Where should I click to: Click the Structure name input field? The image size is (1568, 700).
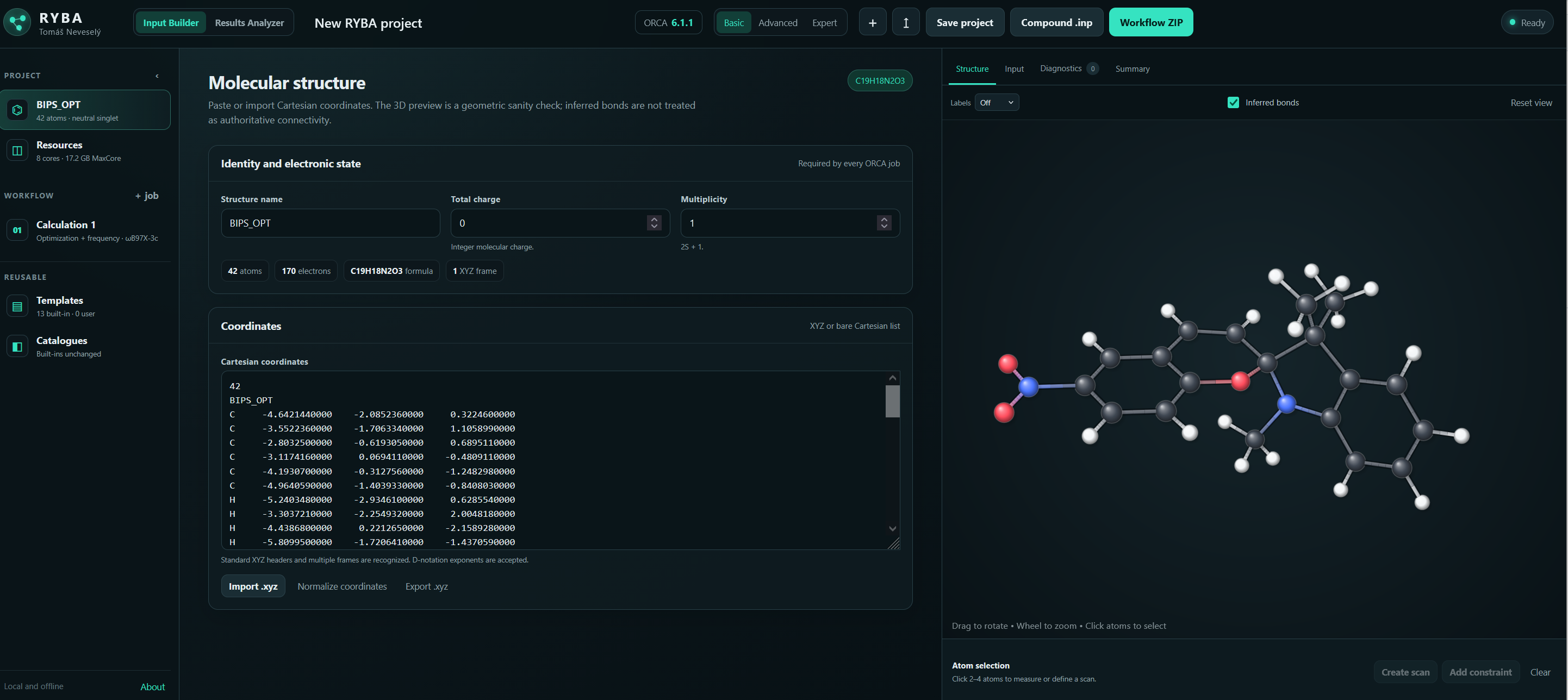tap(330, 223)
